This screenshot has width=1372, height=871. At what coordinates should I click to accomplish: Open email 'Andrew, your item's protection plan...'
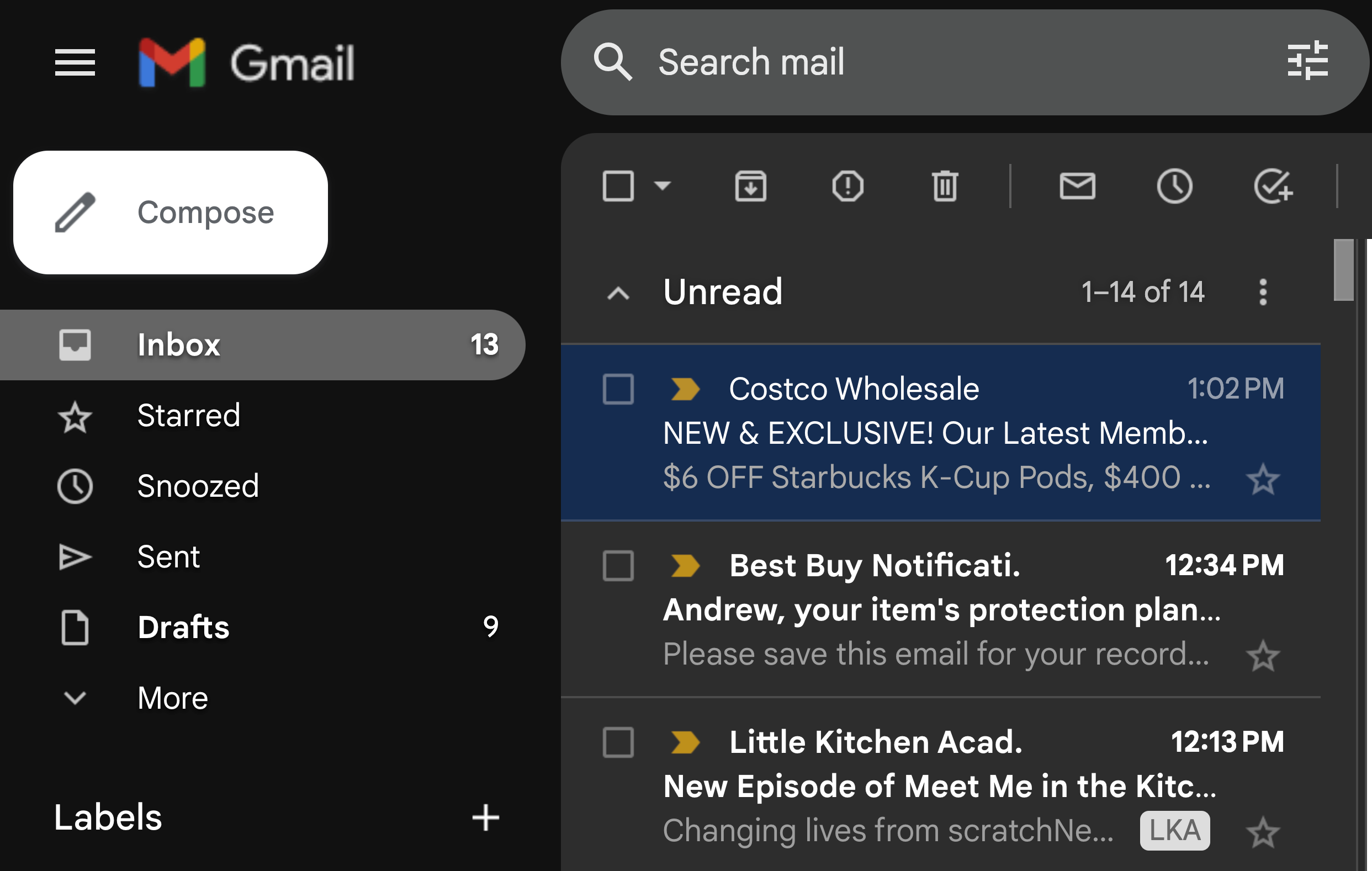click(x=941, y=610)
